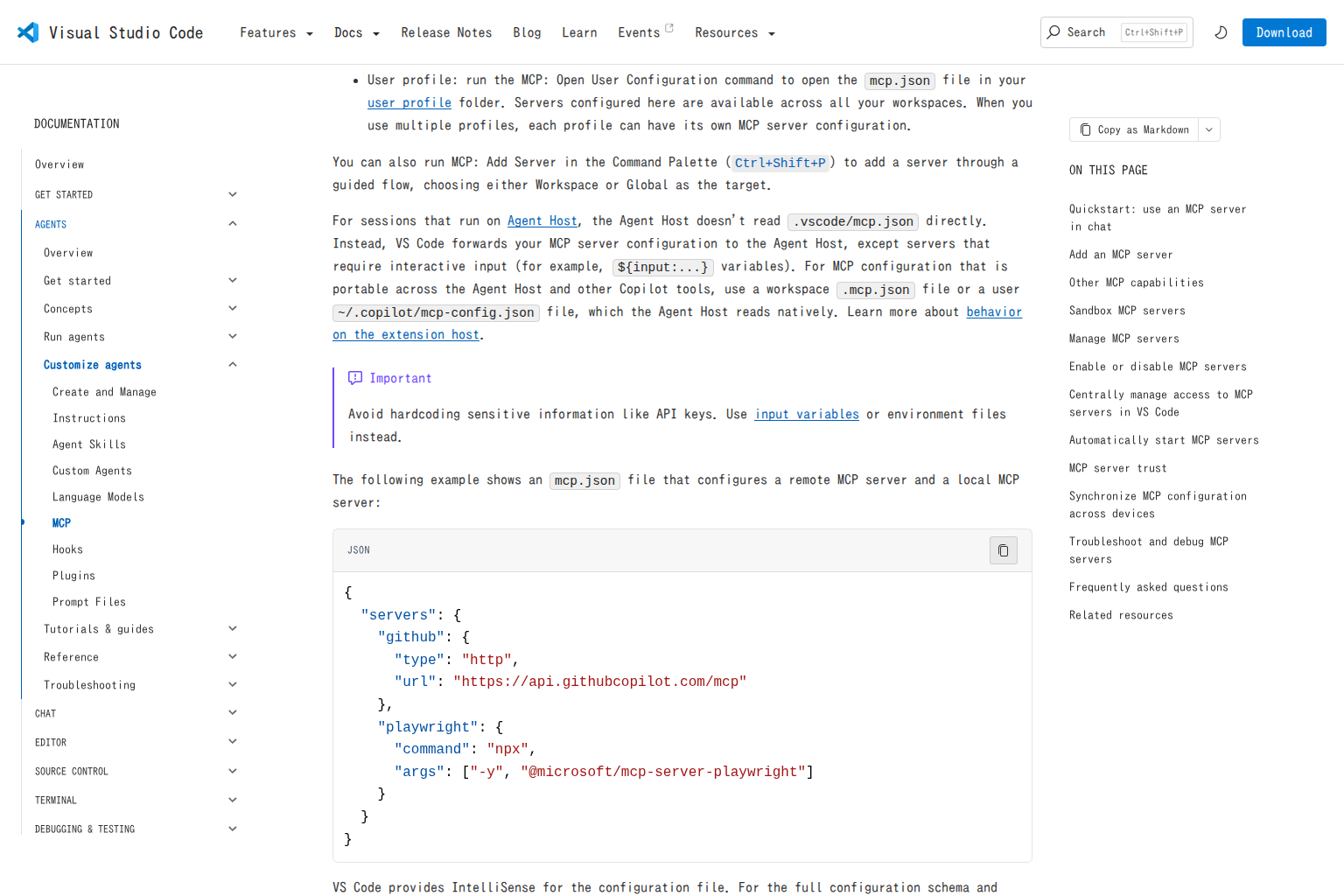Jump to Related resources
This screenshot has width=1344, height=896.
[1121, 615]
